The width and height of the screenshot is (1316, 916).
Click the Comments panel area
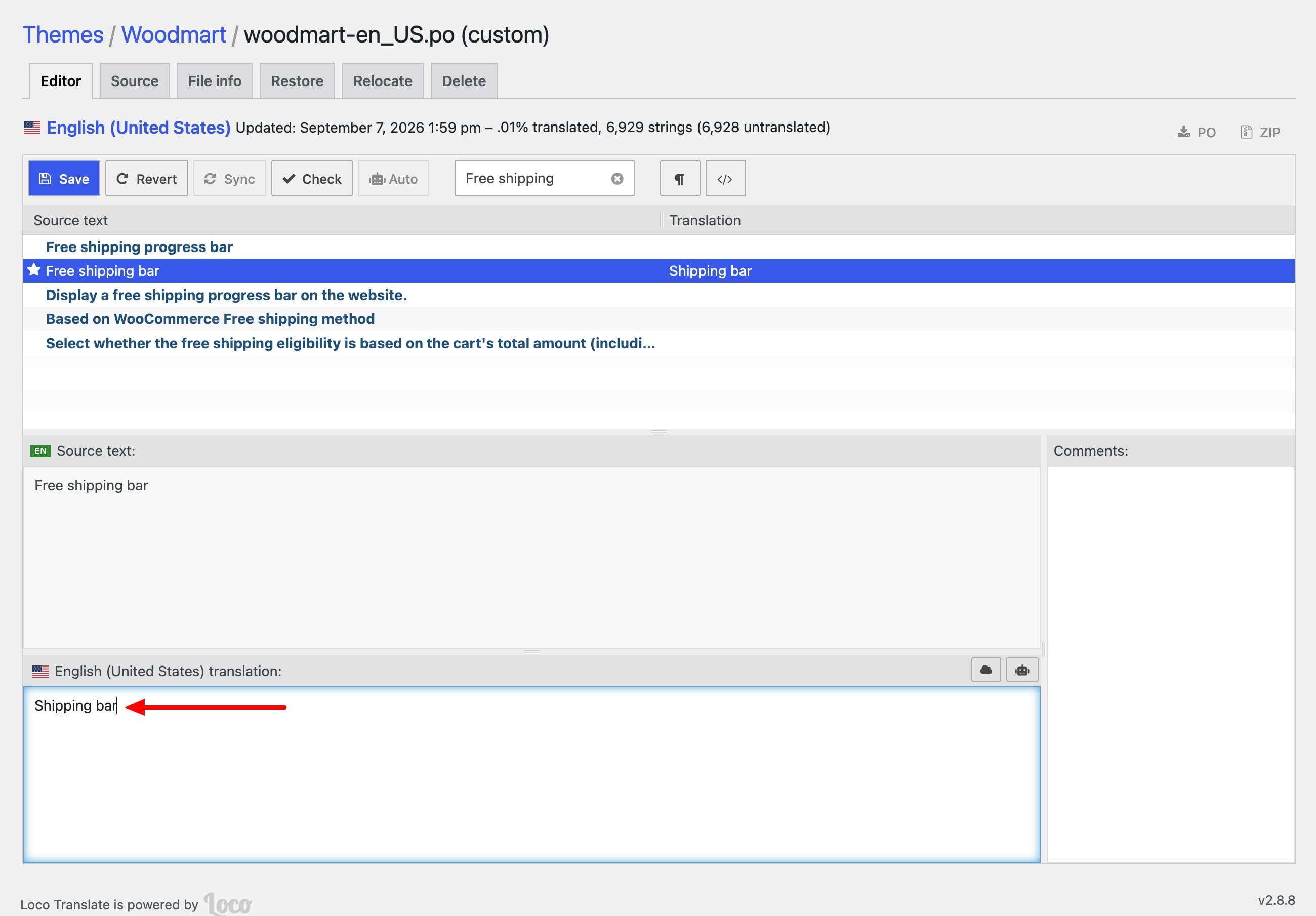[1170, 664]
